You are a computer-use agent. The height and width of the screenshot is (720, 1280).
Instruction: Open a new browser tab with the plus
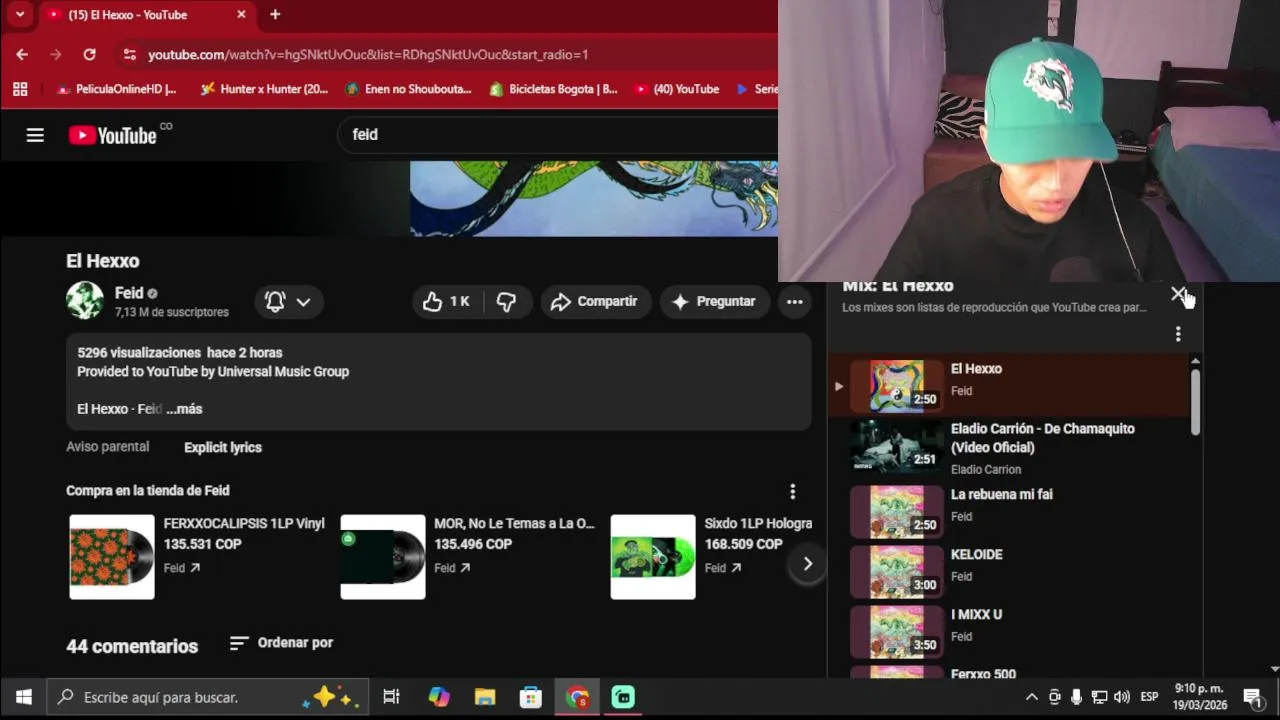click(x=275, y=15)
